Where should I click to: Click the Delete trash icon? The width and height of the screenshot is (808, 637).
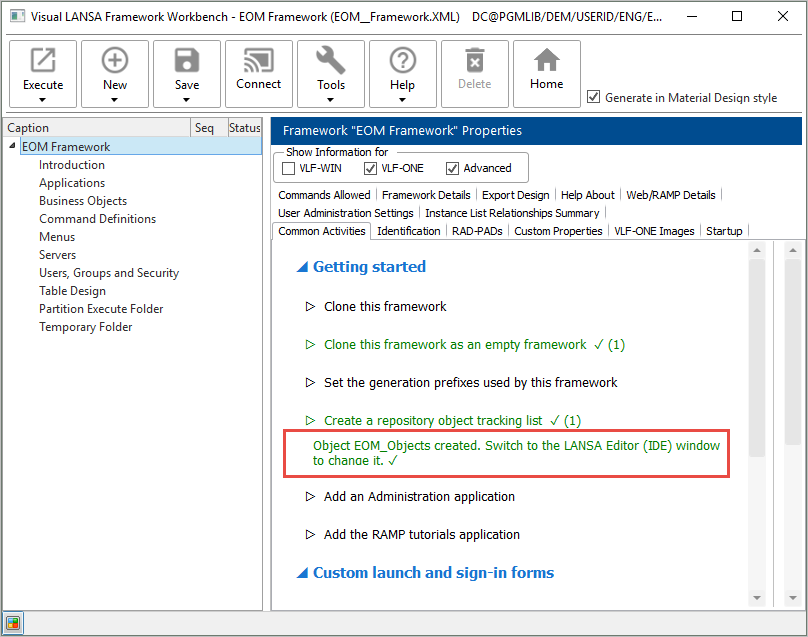[475, 60]
